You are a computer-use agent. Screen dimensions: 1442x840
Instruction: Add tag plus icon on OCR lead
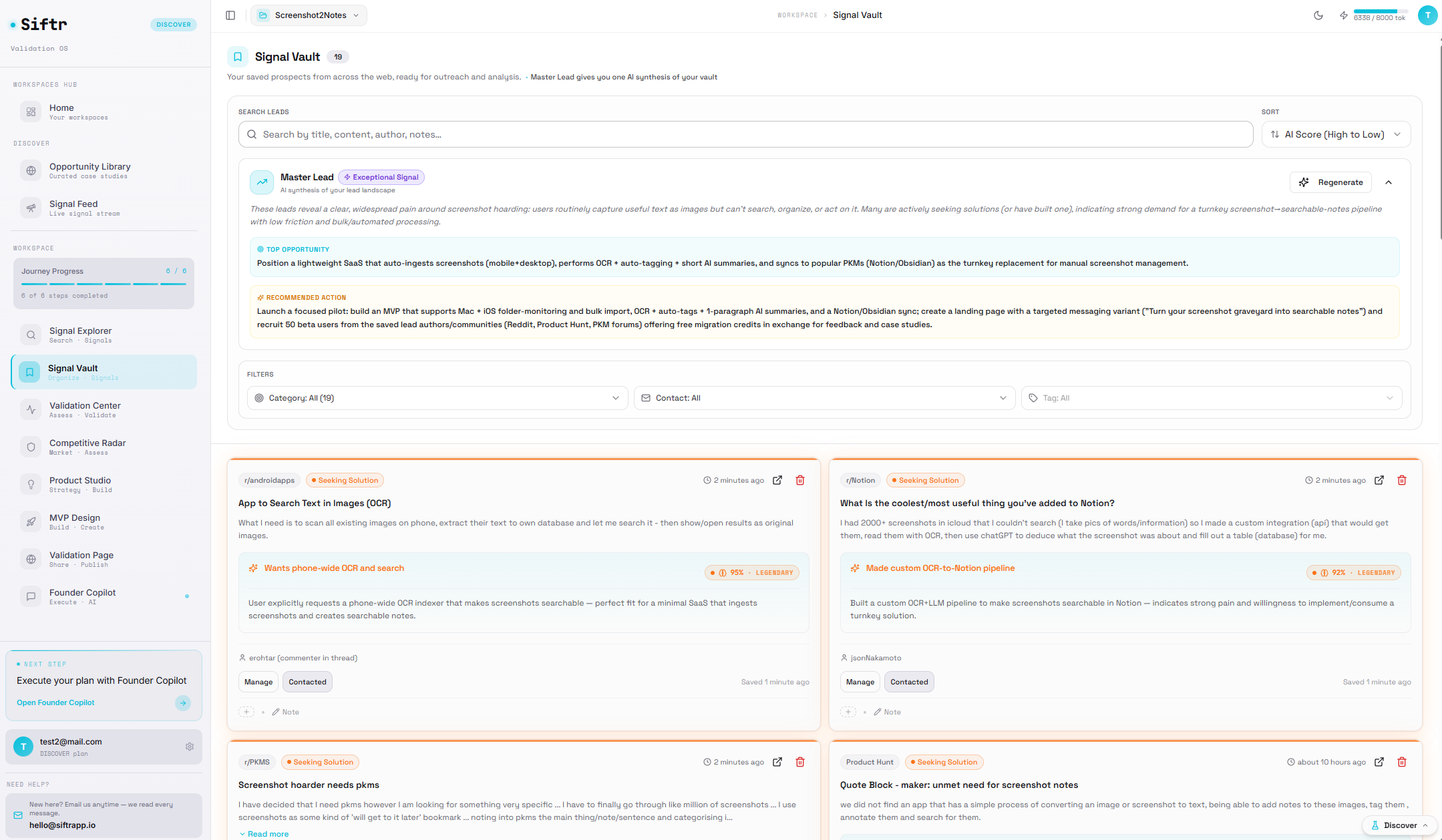(x=246, y=712)
